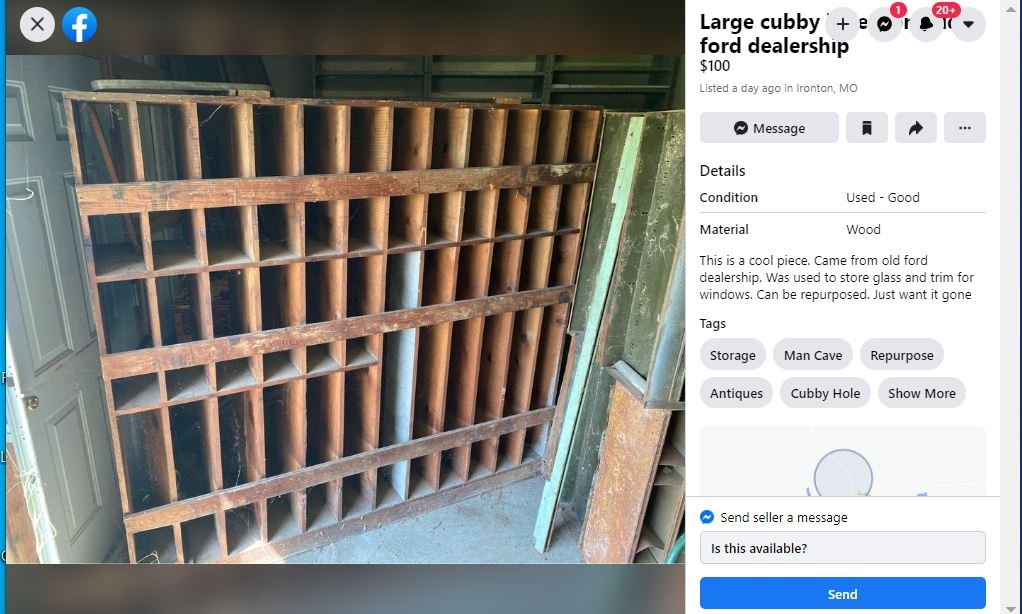Message the seller
This screenshot has width=1022, height=614.
(769, 128)
